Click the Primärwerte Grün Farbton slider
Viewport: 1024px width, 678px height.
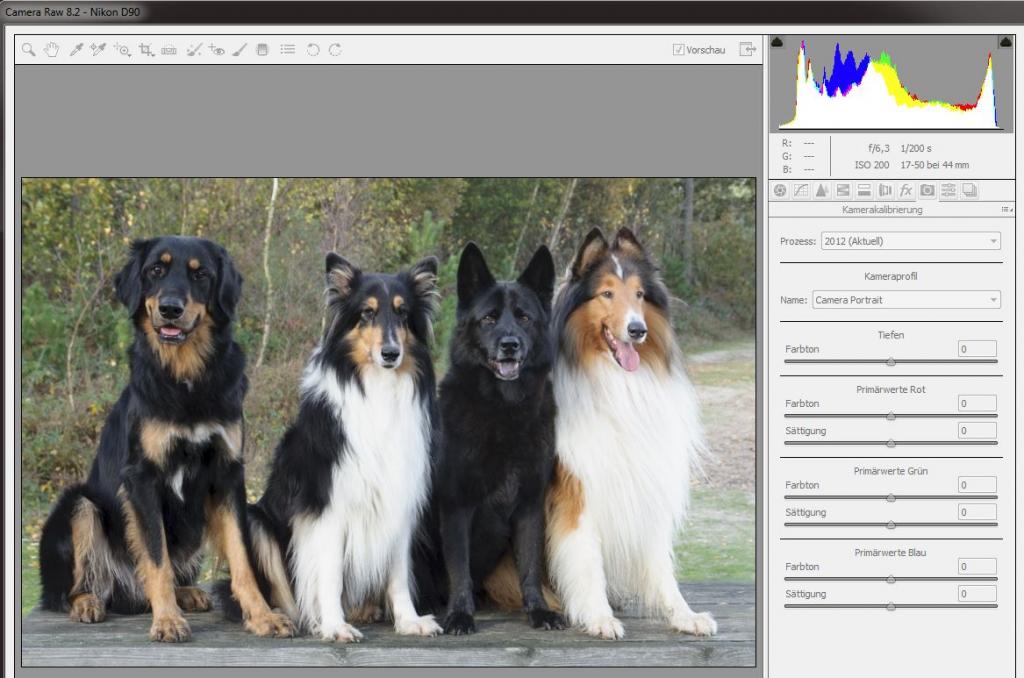[891, 498]
